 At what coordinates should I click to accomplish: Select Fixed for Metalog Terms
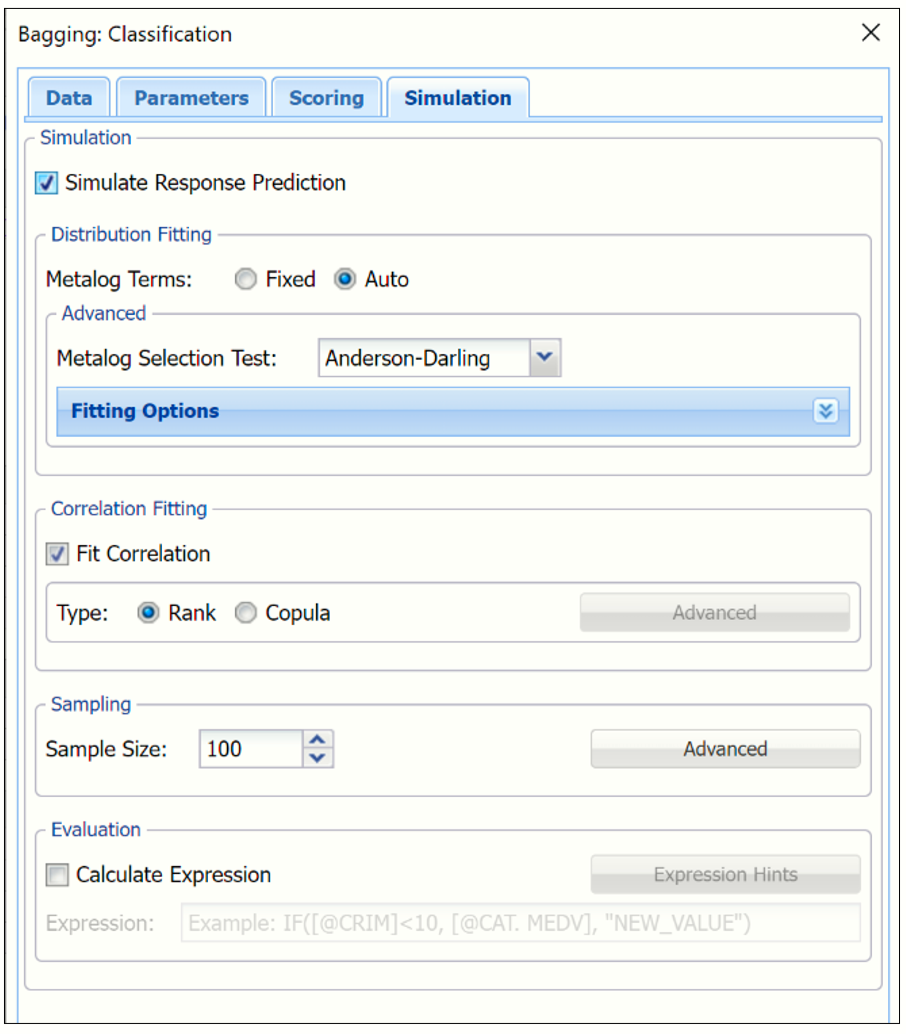pyautogui.click(x=245, y=280)
